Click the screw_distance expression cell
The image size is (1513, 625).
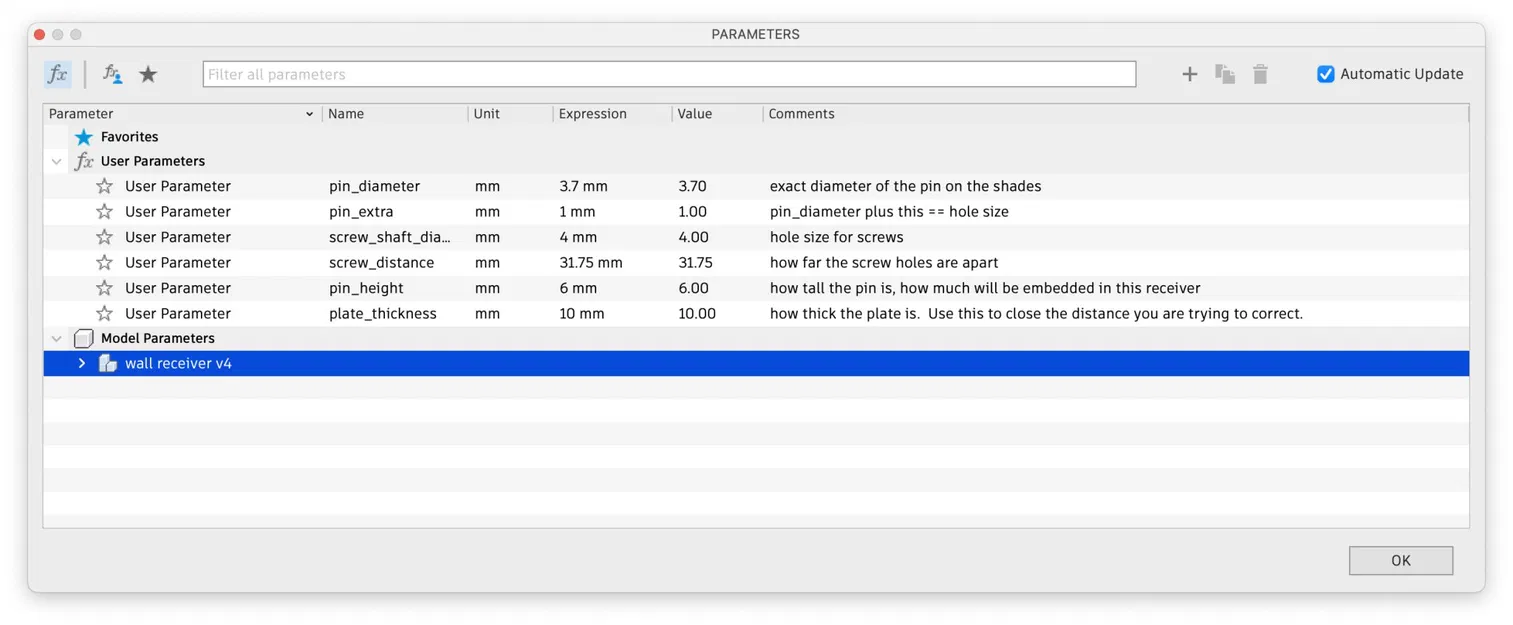(591, 263)
